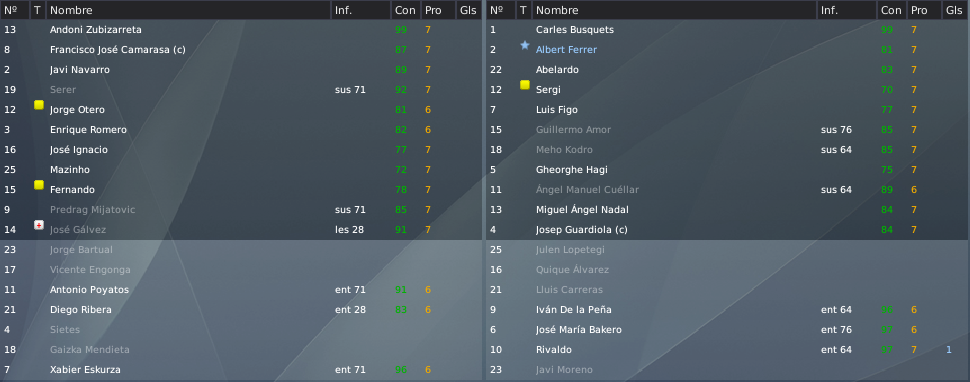The width and height of the screenshot is (970, 382).
Task: Click Josep Guardiola (c) row
Action: (728, 229)
